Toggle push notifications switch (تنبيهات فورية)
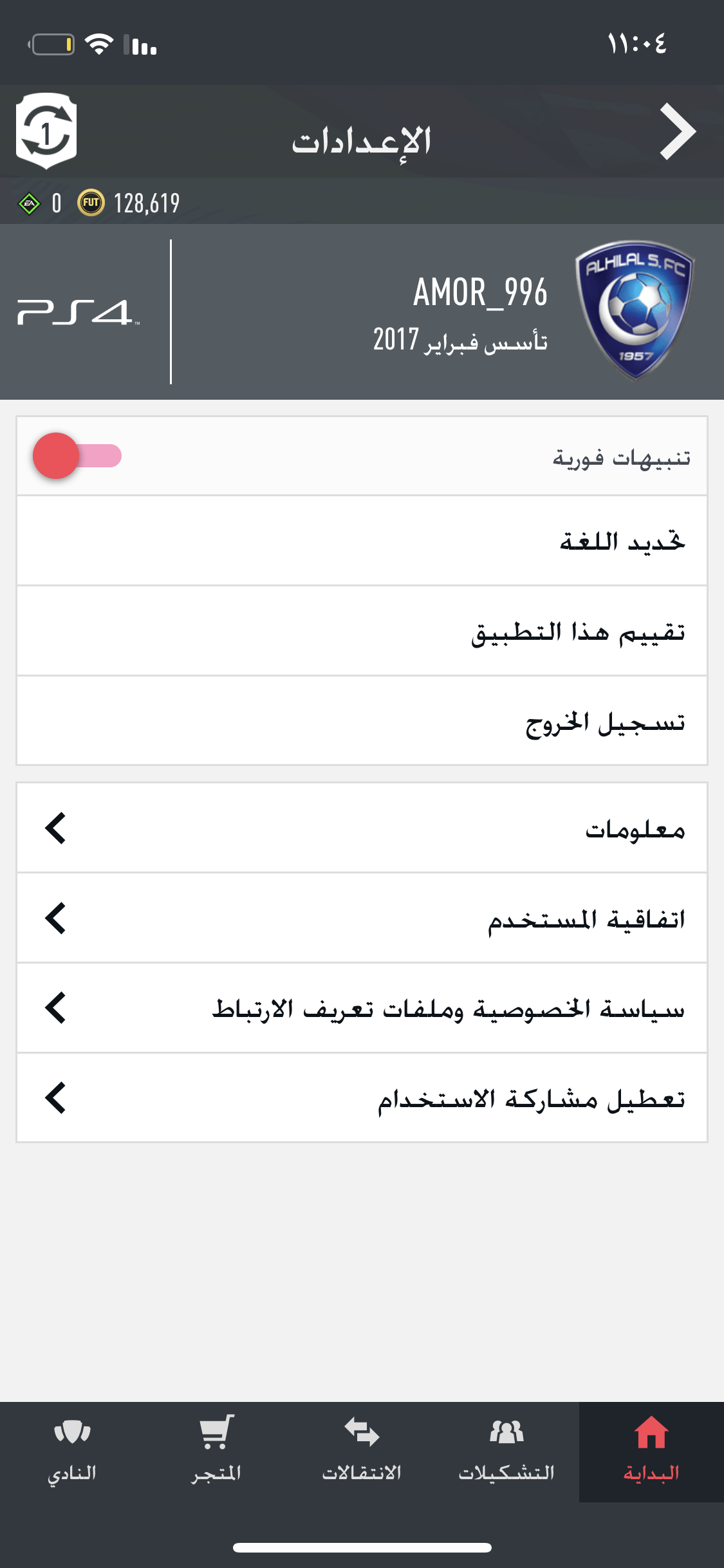This screenshot has width=724, height=1568. tap(77, 456)
